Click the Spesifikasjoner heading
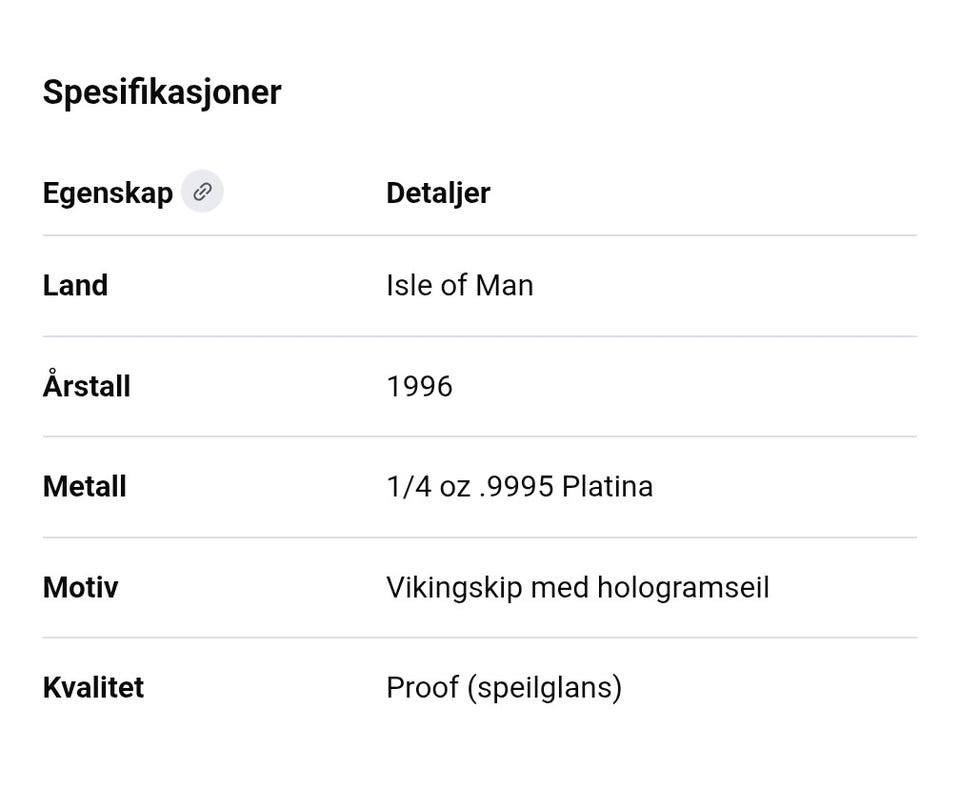This screenshot has height=790, width=960. (162, 92)
